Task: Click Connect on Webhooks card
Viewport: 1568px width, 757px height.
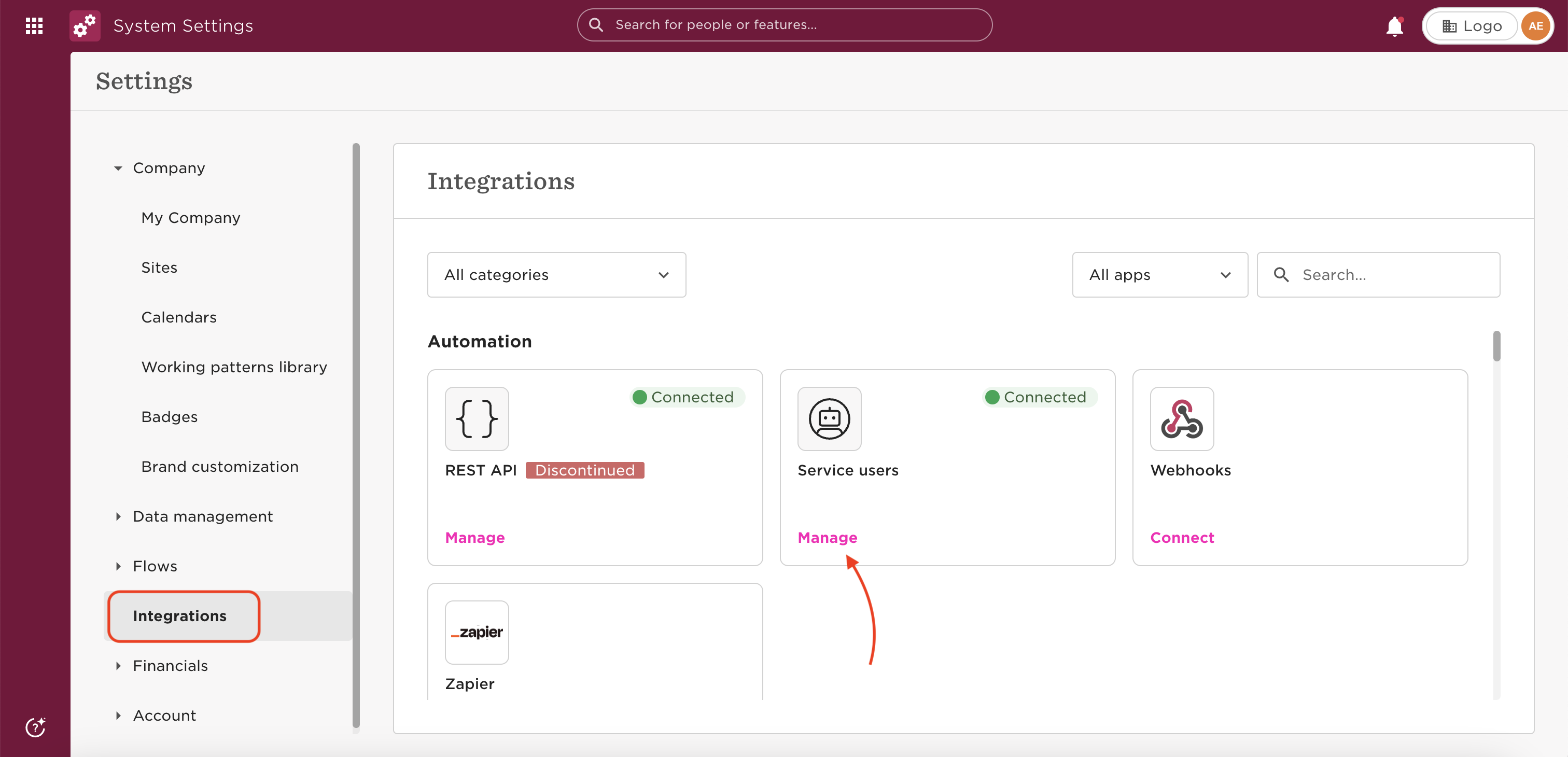Action: [1182, 537]
